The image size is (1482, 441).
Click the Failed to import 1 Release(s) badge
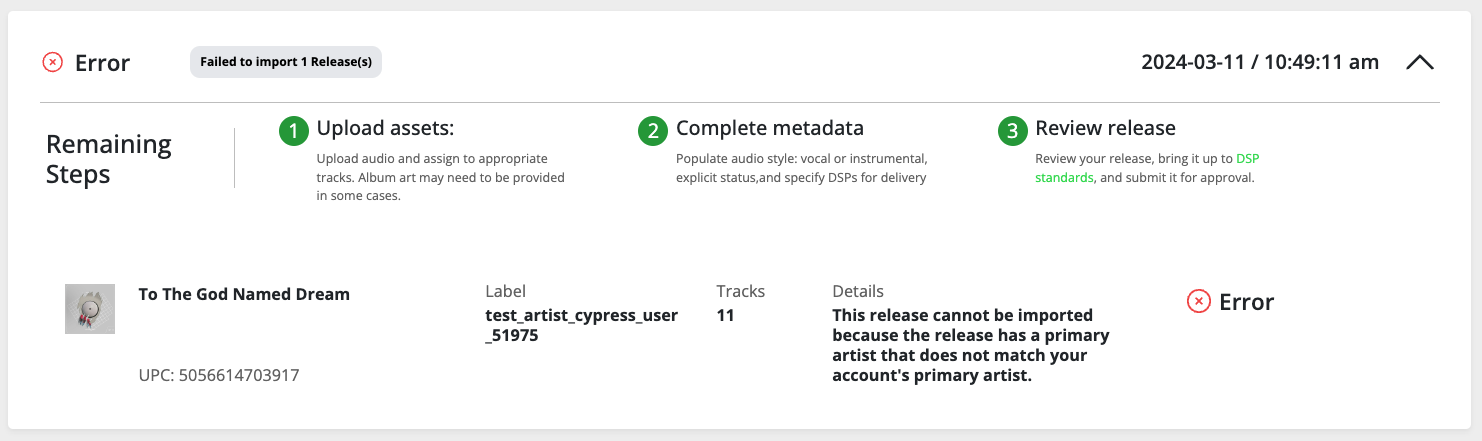point(286,62)
